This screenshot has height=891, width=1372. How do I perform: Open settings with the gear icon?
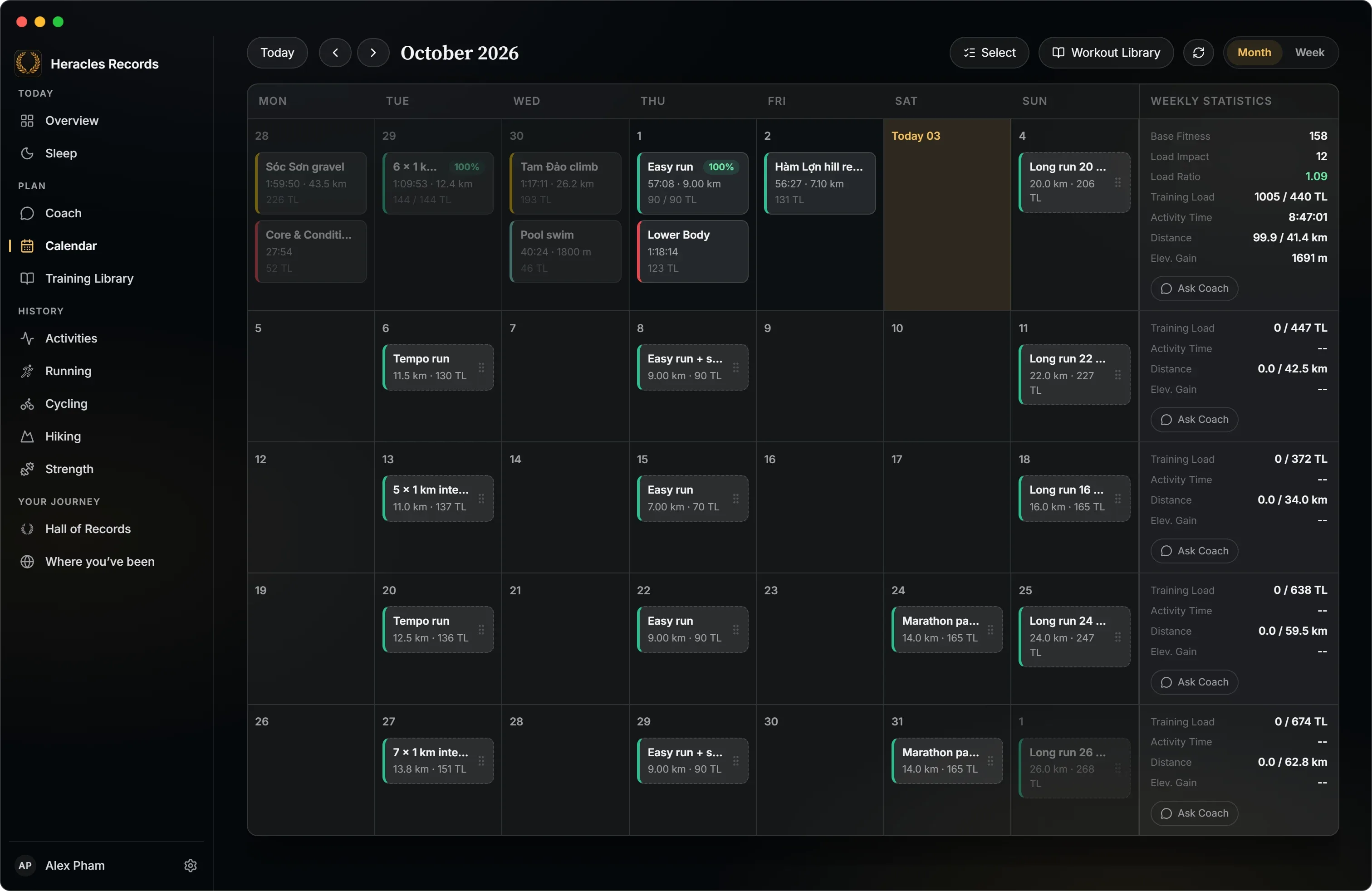[x=190, y=866]
